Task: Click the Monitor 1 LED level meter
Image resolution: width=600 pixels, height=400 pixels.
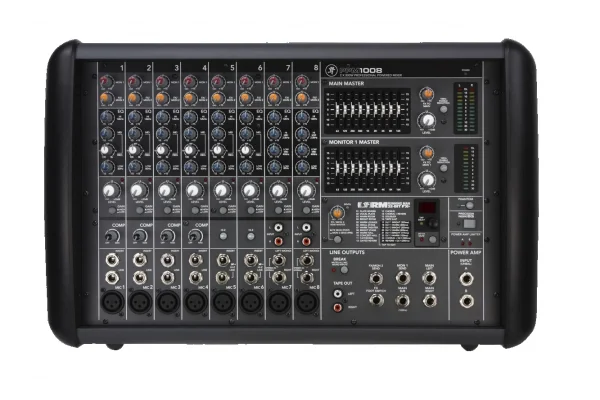Action: coord(466,168)
